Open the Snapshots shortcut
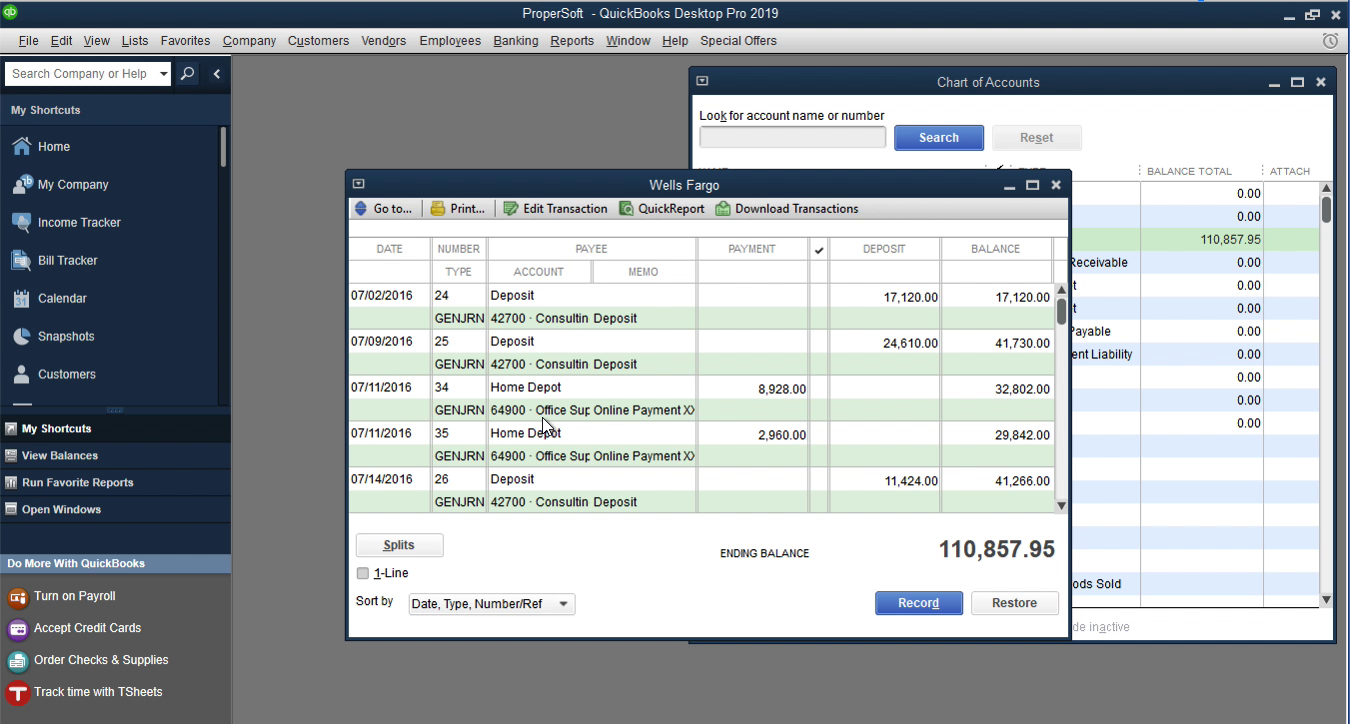Image resolution: width=1350 pixels, height=724 pixels. pos(53,336)
